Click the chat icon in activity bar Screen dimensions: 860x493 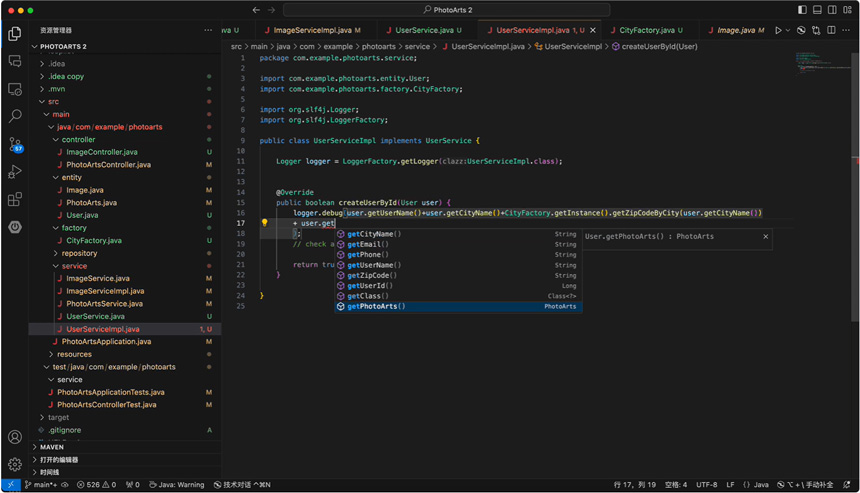click(x=15, y=61)
